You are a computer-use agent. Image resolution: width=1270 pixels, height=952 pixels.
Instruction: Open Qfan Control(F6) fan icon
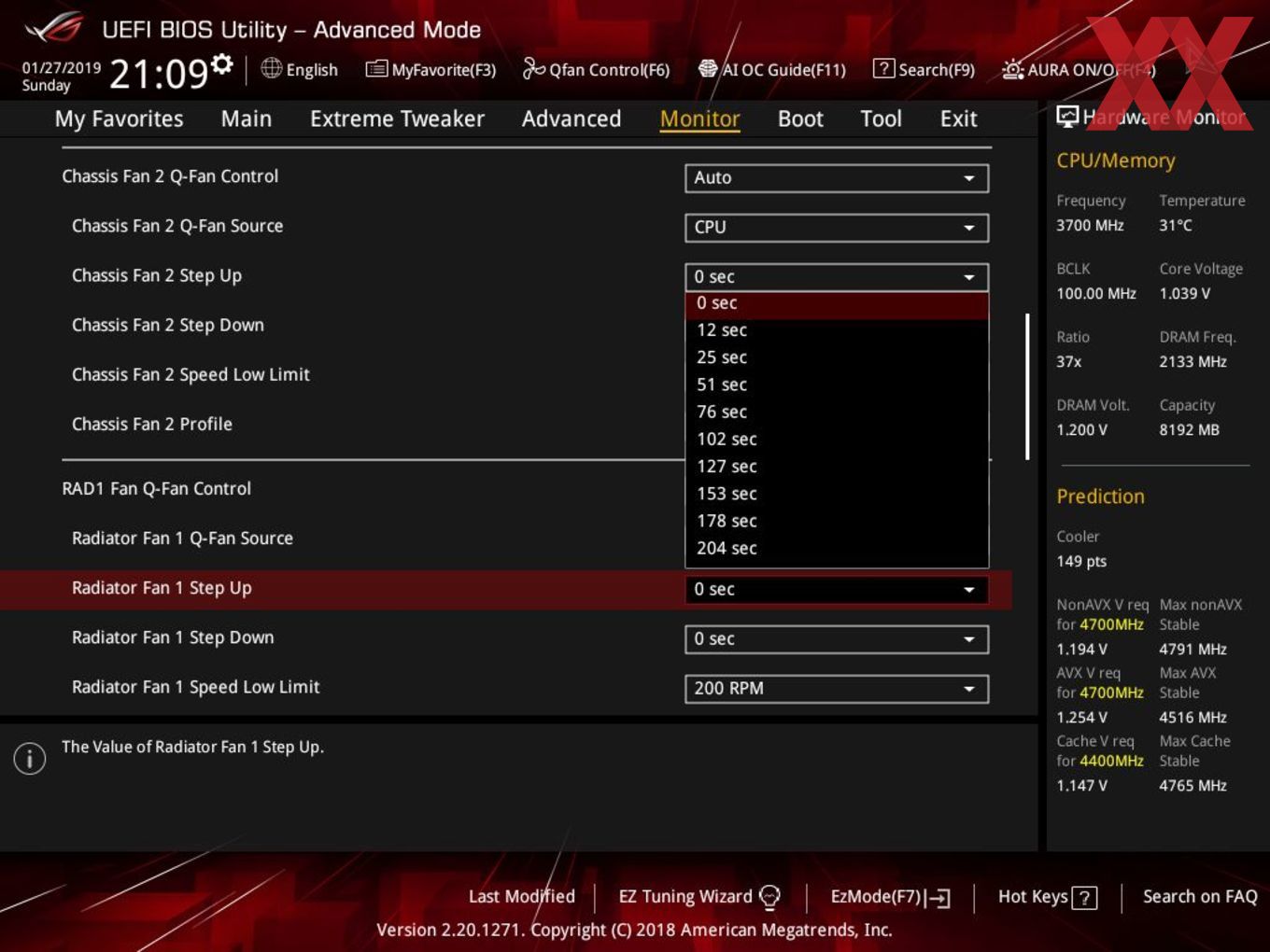pyautogui.click(x=533, y=68)
